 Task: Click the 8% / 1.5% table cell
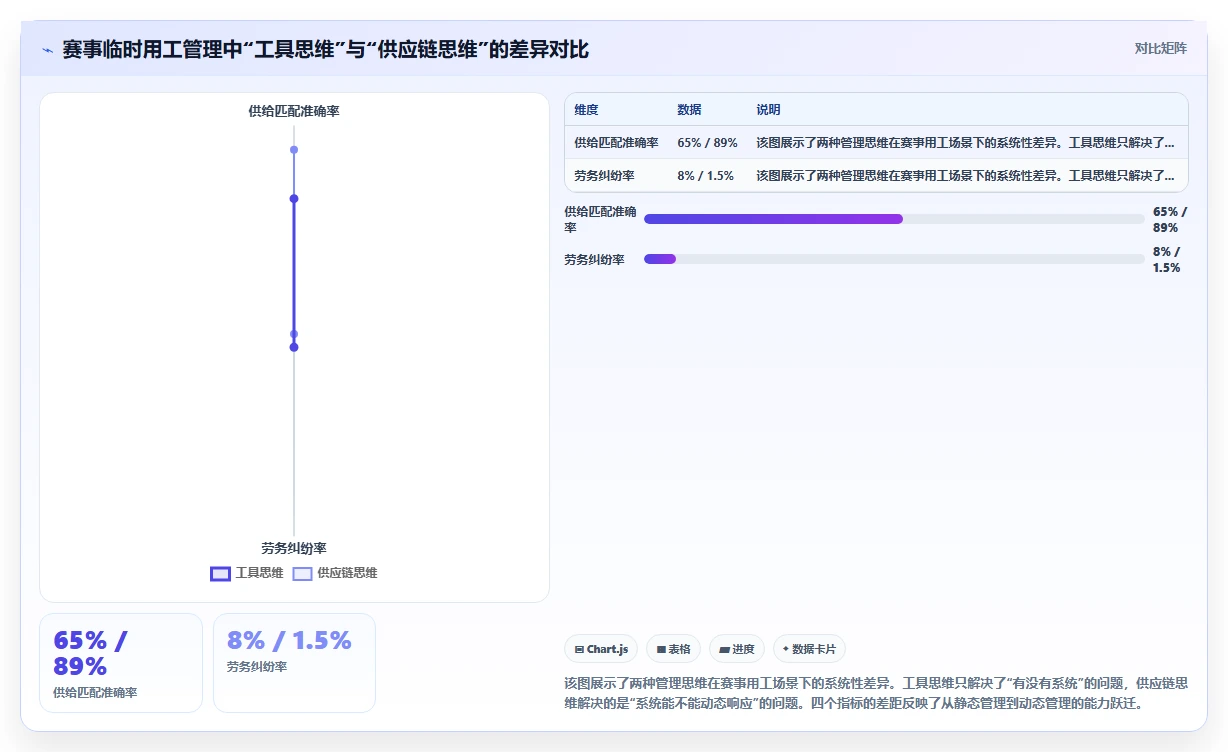click(x=705, y=176)
